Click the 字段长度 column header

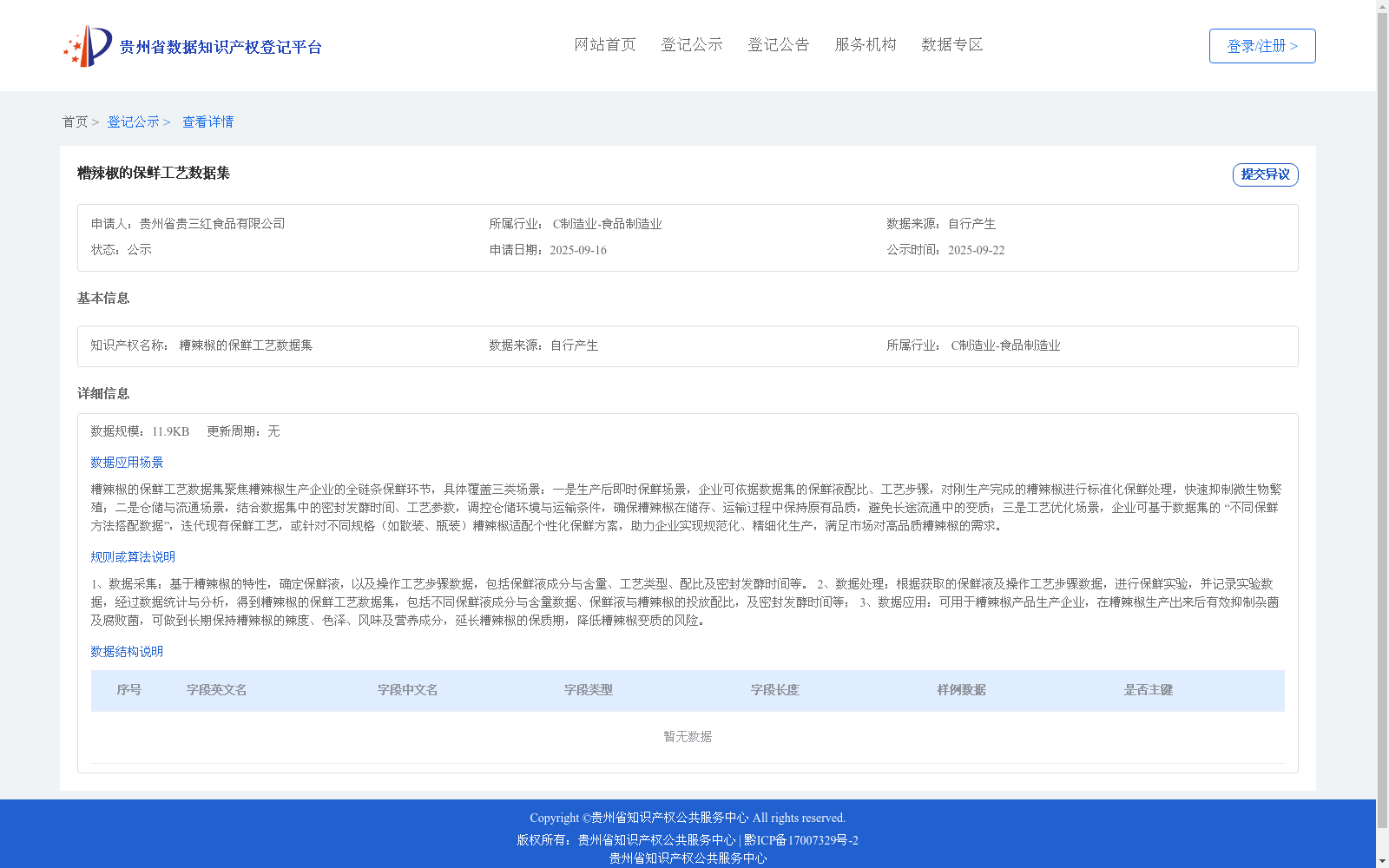pyautogui.click(x=775, y=690)
